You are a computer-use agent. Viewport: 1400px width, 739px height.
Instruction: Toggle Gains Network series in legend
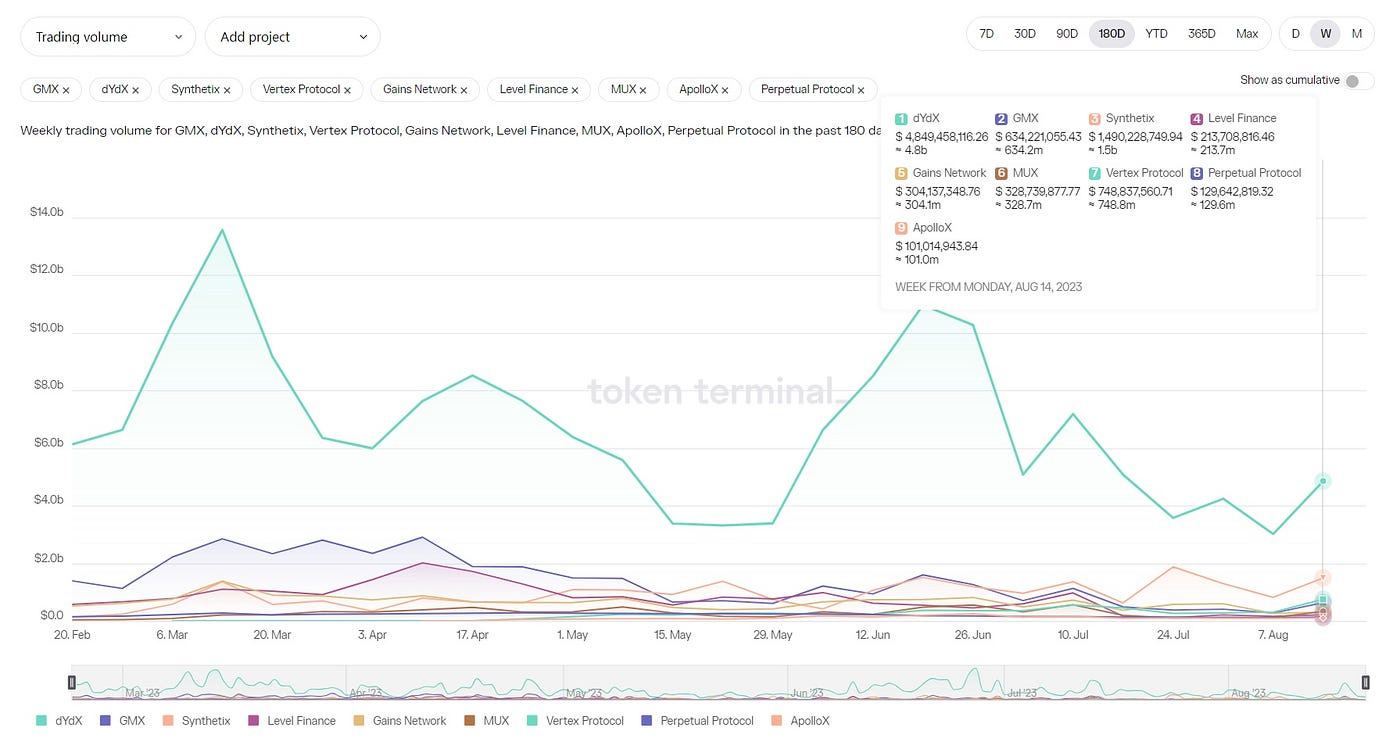pos(400,721)
